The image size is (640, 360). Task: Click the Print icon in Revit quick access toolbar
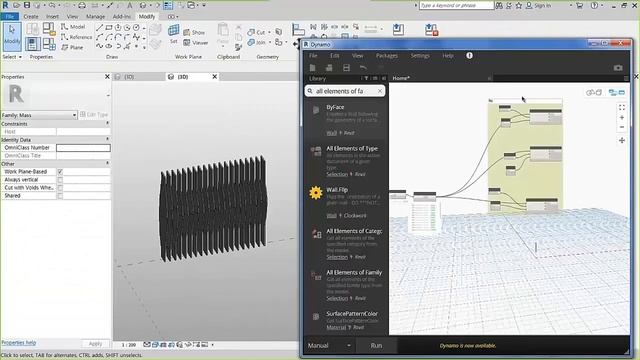tap(82, 5)
